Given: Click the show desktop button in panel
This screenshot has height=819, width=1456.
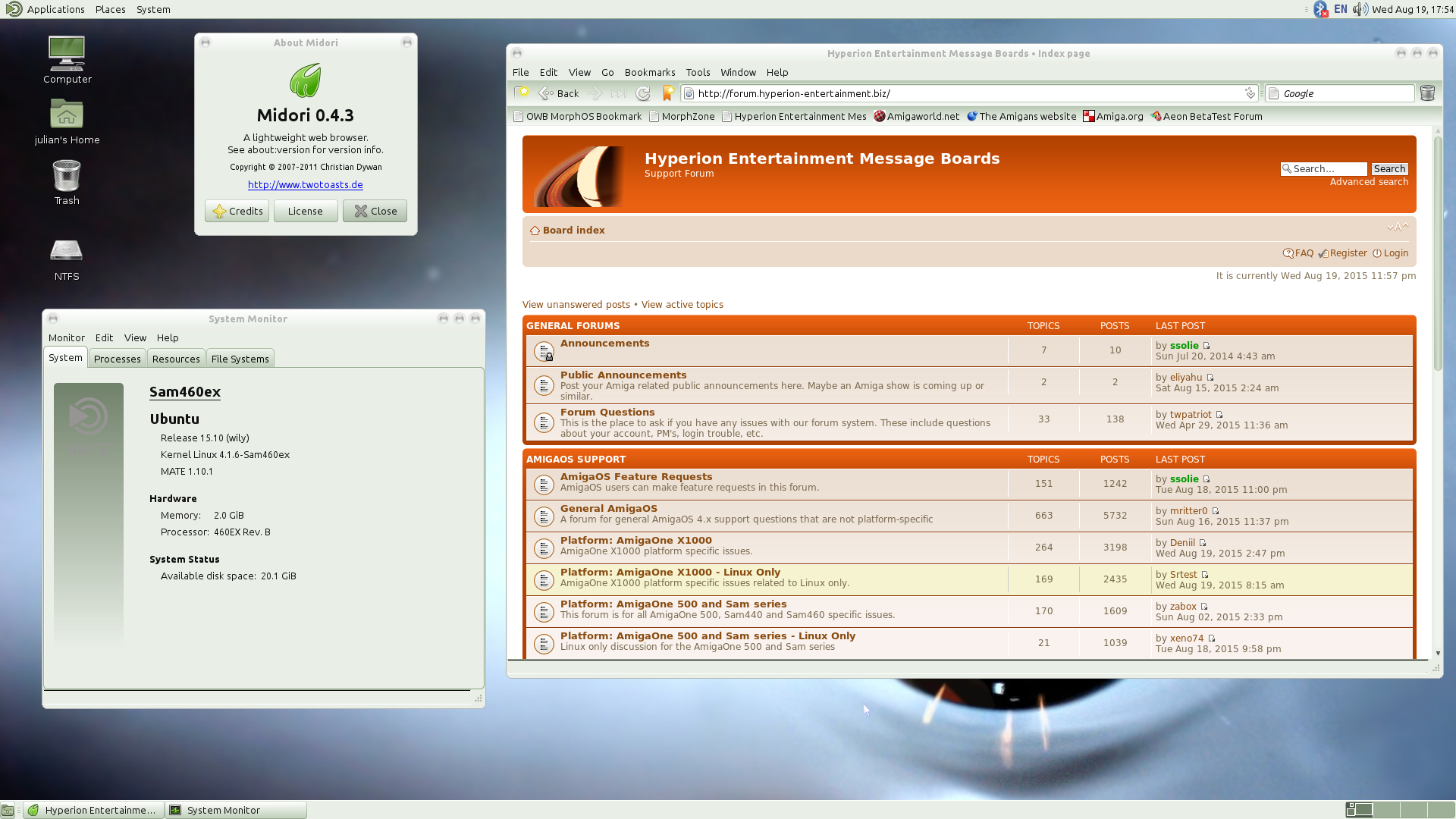Looking at the screenshot, I should tap(8, 810).
